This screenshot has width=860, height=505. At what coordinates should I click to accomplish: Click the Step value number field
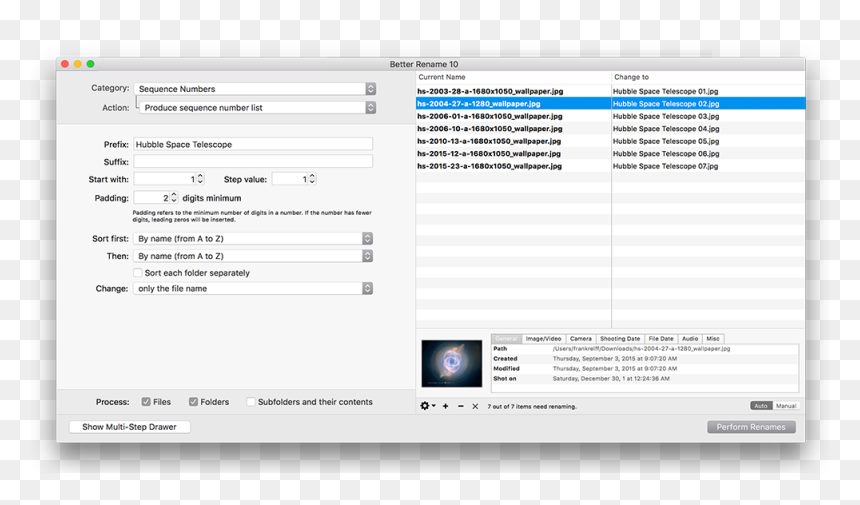[290, 179]
